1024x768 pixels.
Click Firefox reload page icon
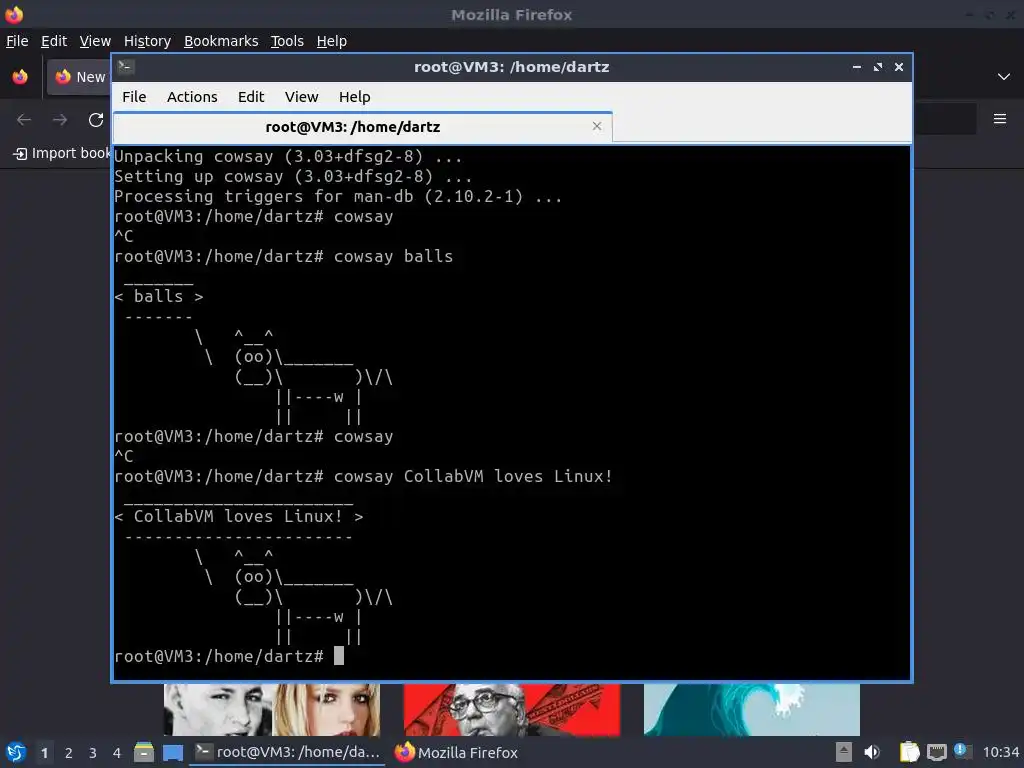[96, 120]
